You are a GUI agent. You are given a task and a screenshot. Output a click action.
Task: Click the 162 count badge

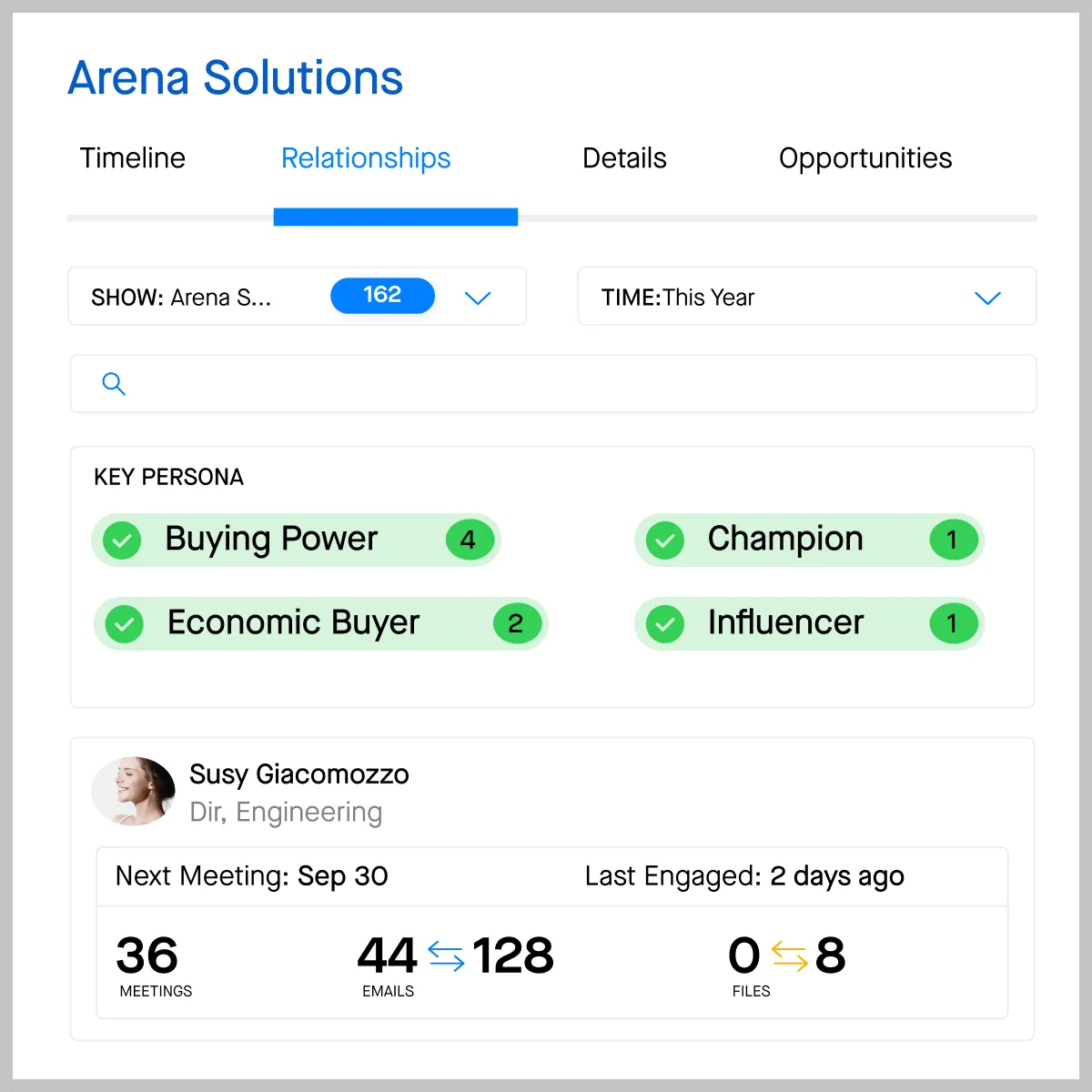click(x=382, y=295)
